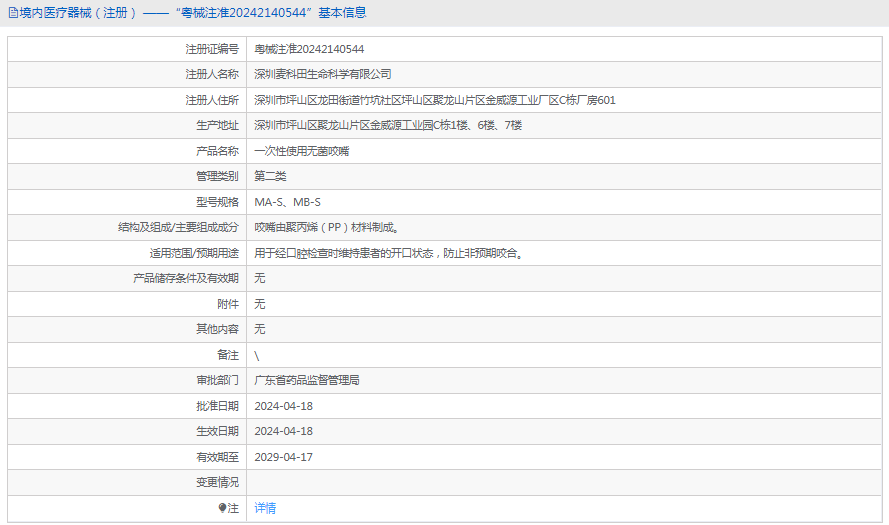
Task: Click the 适用范围/预期用途 label
Action: click(x=194, y=253)
